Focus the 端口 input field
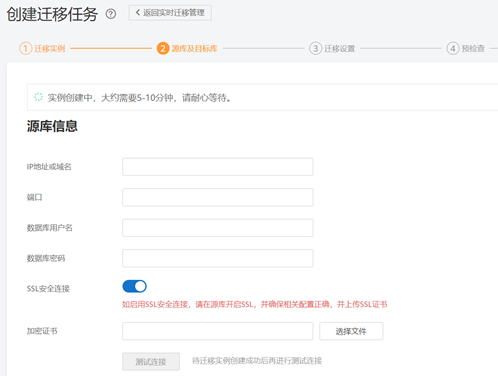 point(218,197)
